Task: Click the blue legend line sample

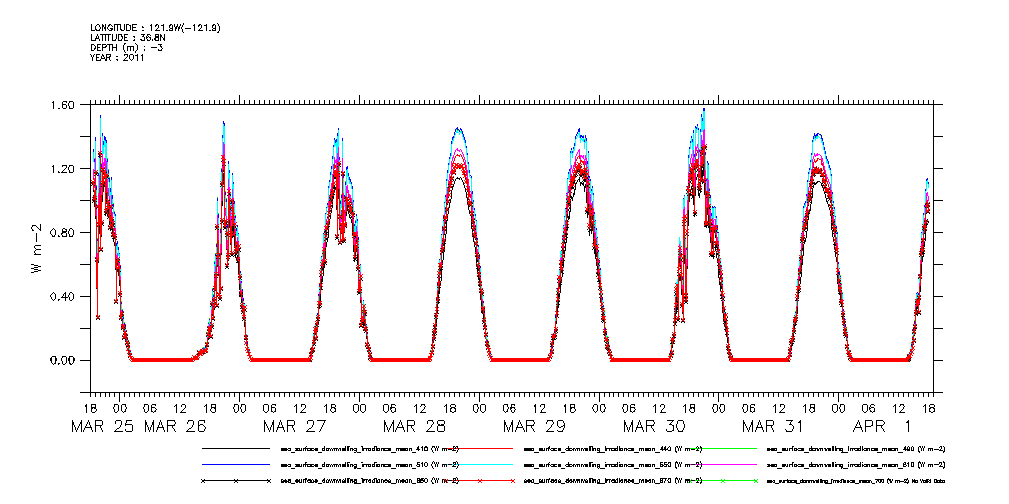Action: (235, 464)
